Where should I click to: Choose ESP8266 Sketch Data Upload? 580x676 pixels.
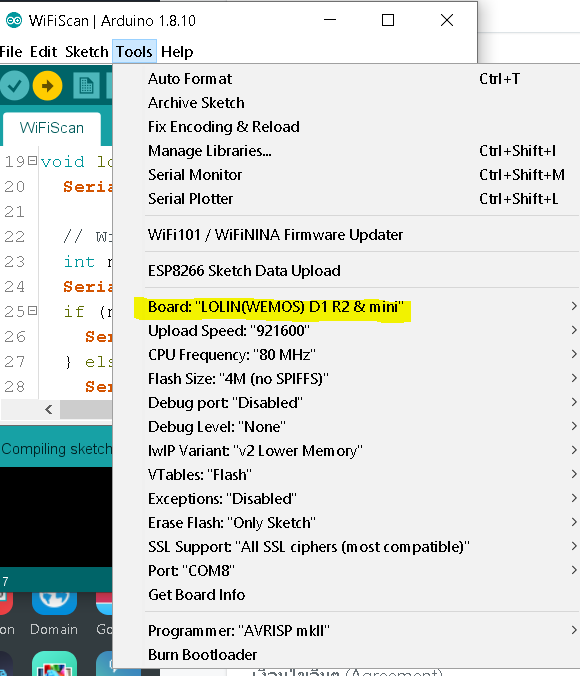(356, 271)
